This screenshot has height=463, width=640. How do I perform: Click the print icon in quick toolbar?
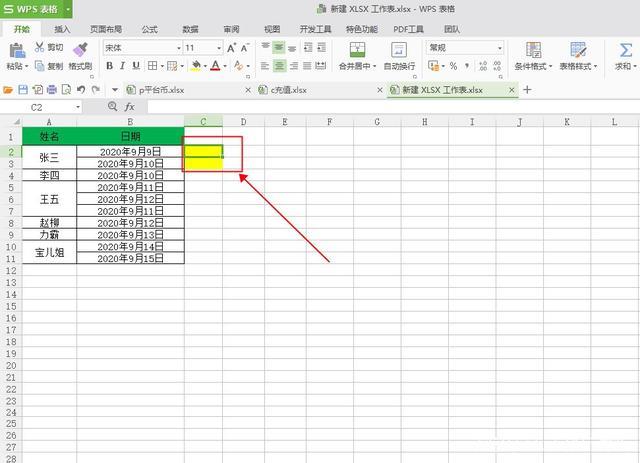[x=52, y=90]
